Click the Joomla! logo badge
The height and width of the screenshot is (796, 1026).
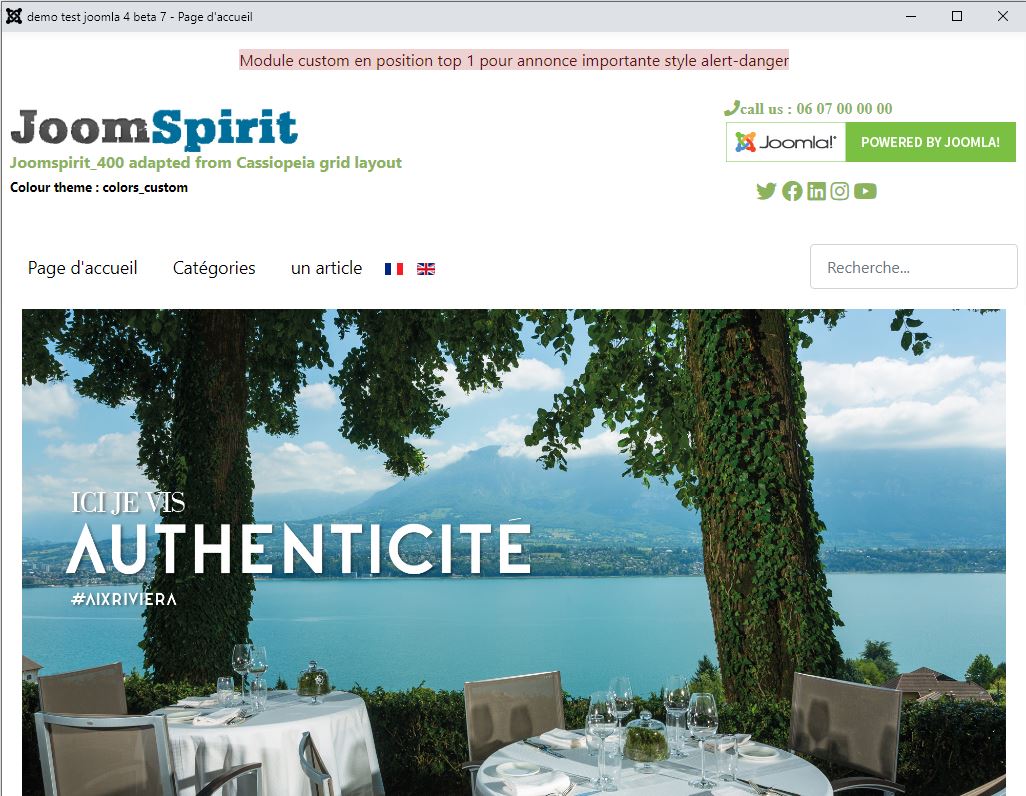point(786,142)
